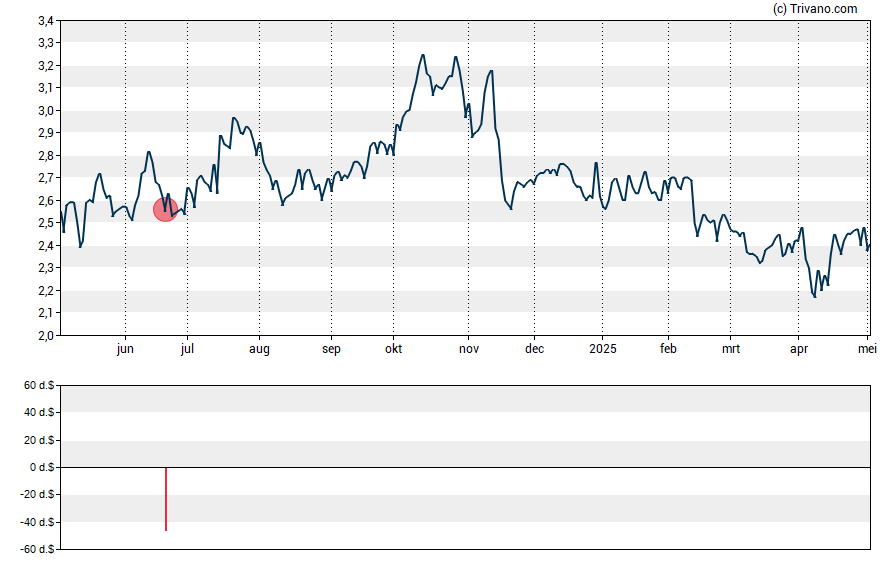Click the '3,1' price axis label
The height and width of the screenshot is (565, 888).
click(x=46, y=88)
